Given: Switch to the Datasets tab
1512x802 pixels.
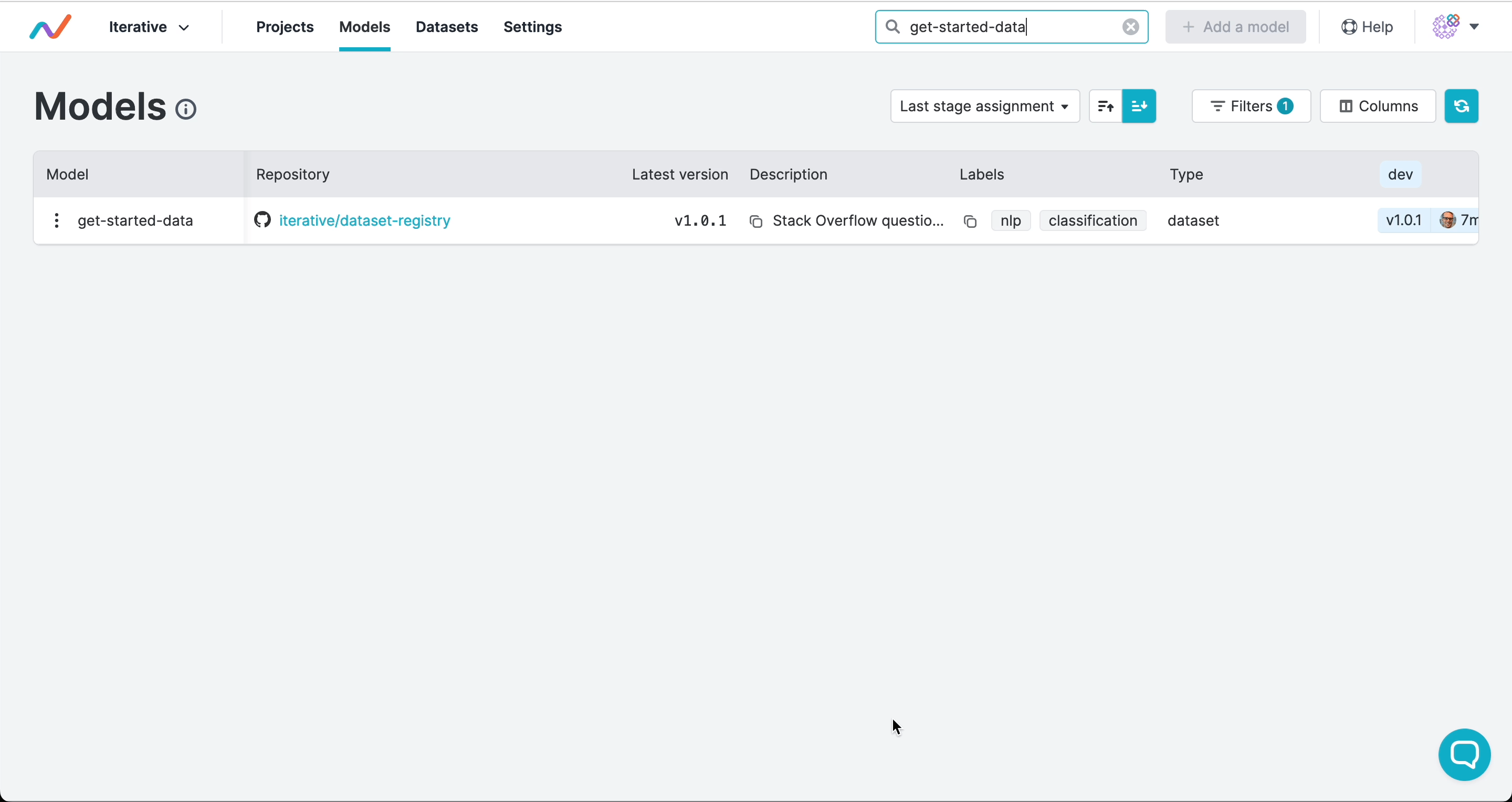Looking at the screenshot, I should click(x=447, y=27).
